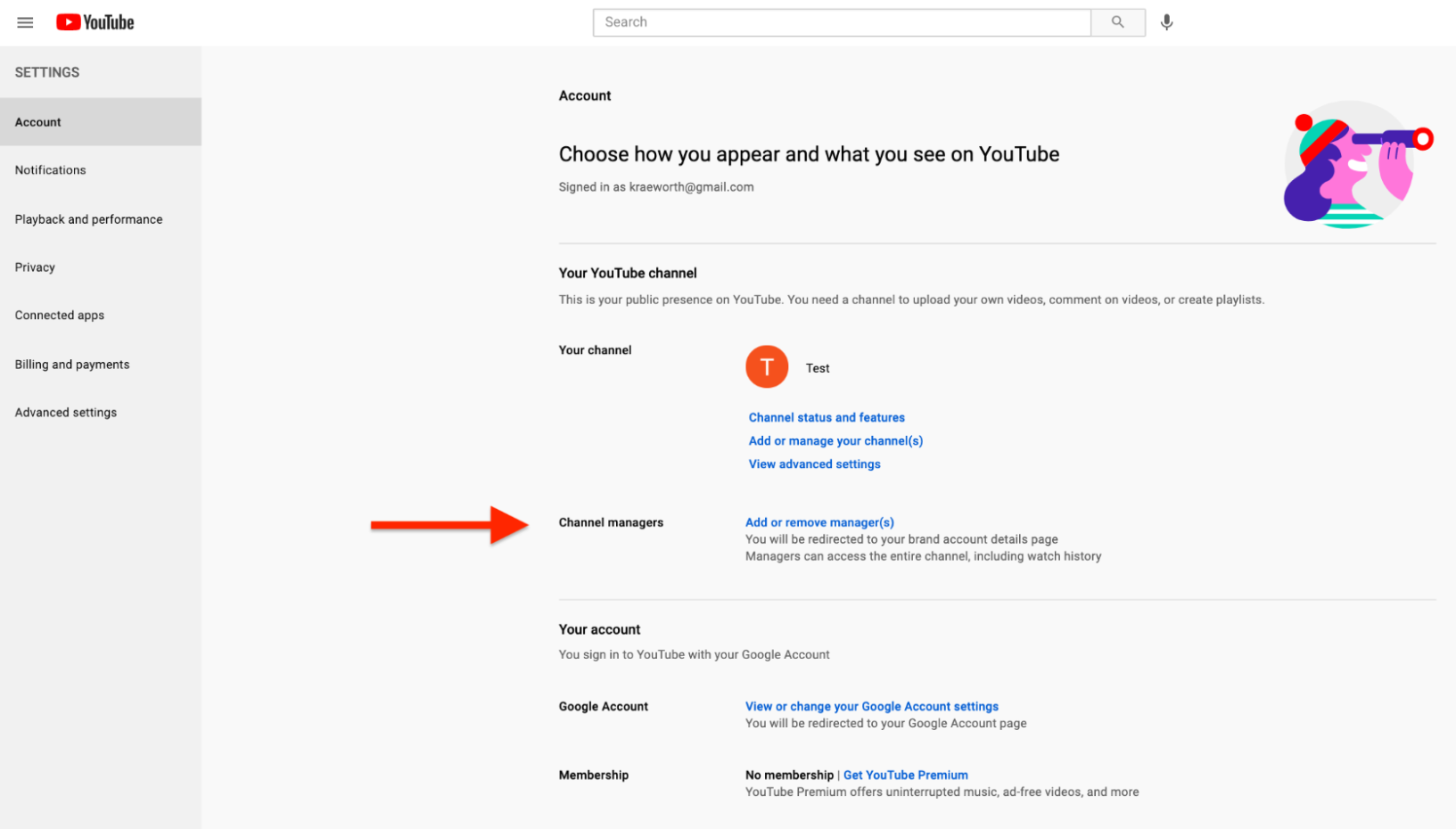Click the Google Account label
The image size is (1456, 829).
coord(604,706)
